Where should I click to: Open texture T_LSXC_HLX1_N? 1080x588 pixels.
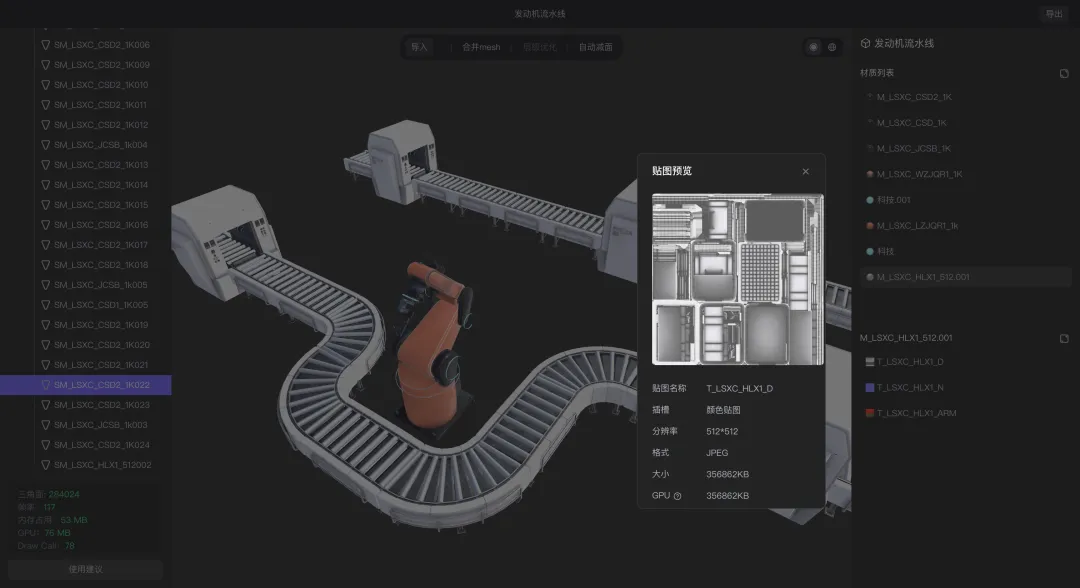tap(910, 388)
